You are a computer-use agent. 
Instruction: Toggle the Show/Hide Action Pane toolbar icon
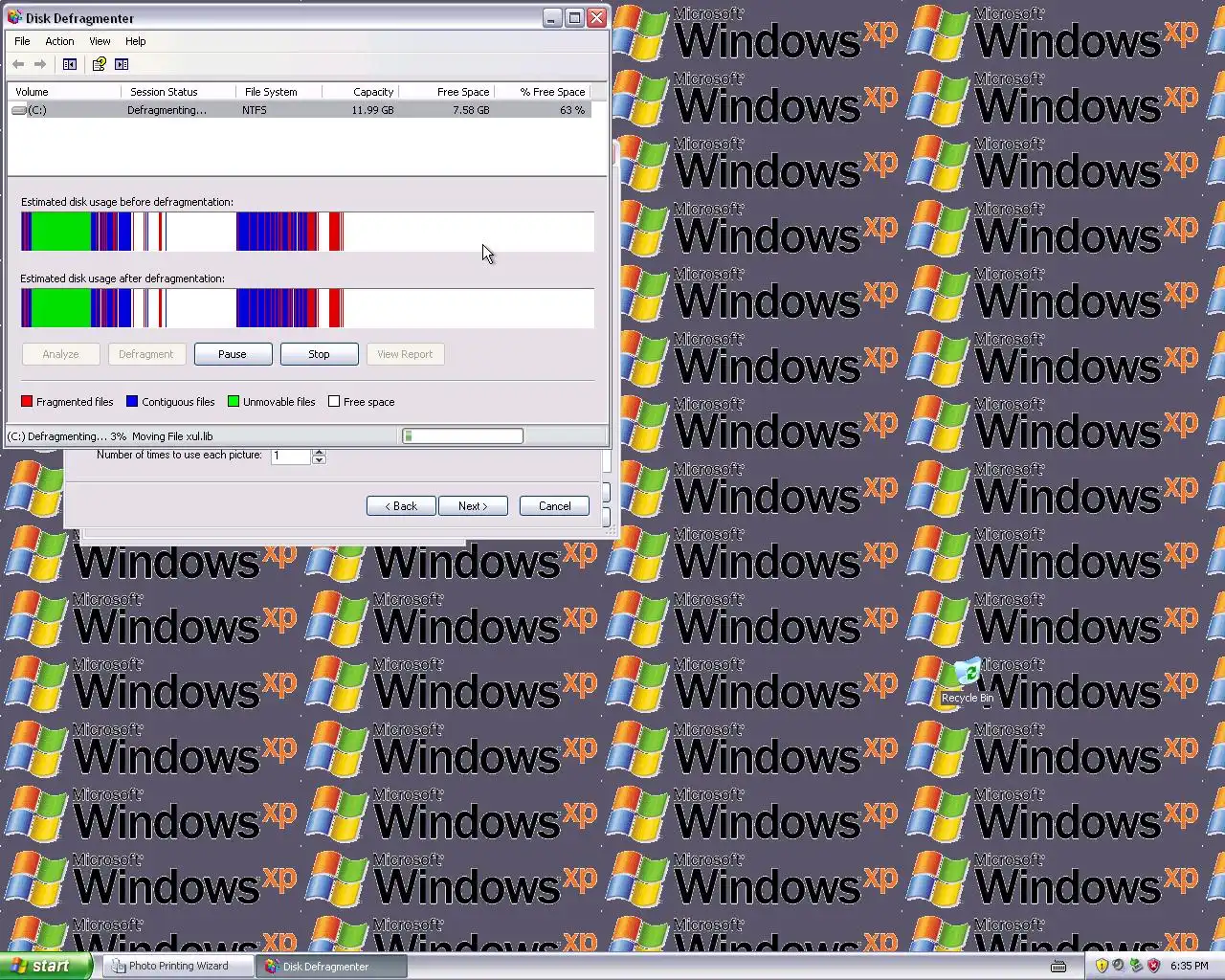122,64
